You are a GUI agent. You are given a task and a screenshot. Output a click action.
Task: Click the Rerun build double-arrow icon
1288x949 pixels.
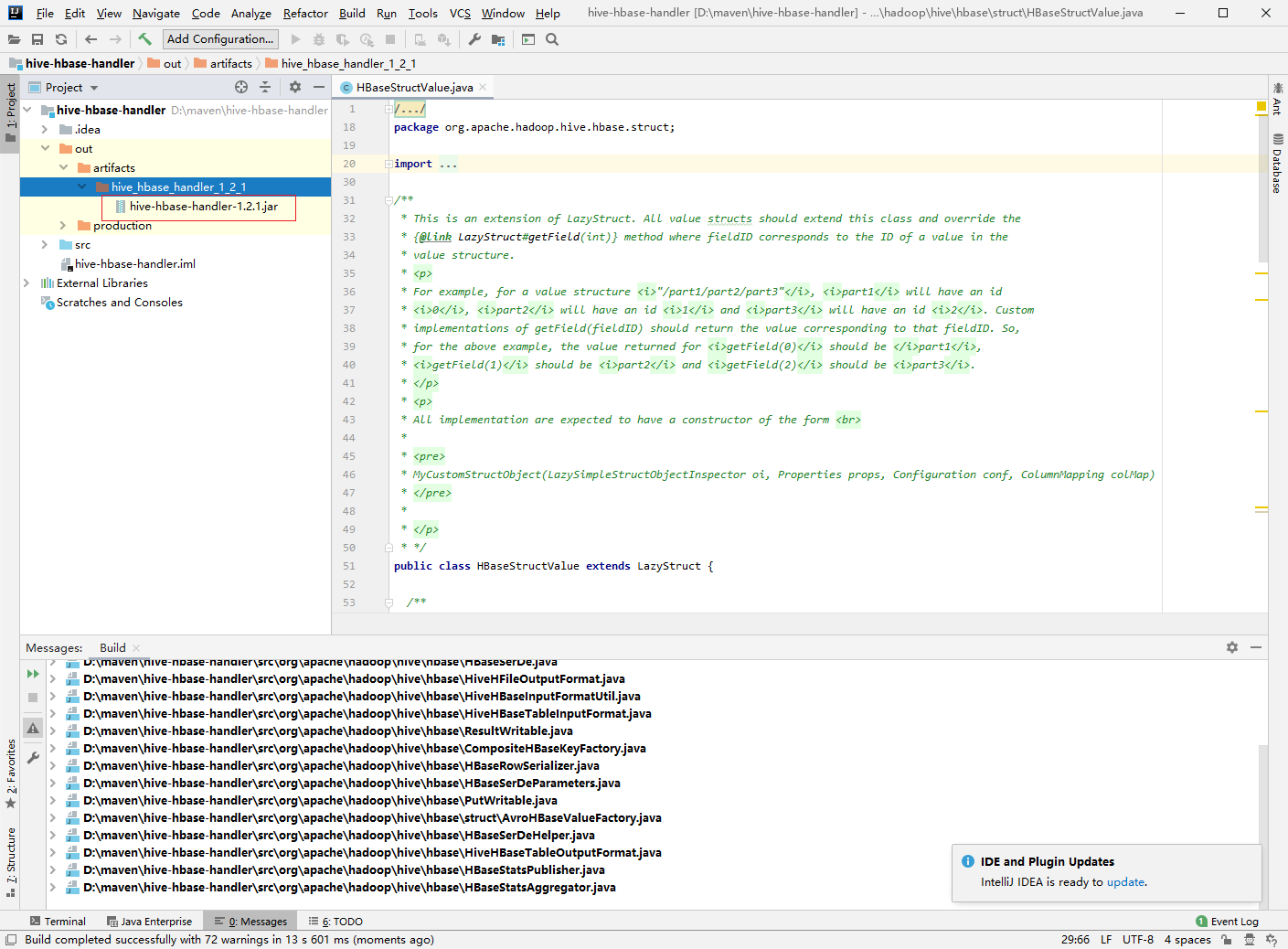point(33,674)
